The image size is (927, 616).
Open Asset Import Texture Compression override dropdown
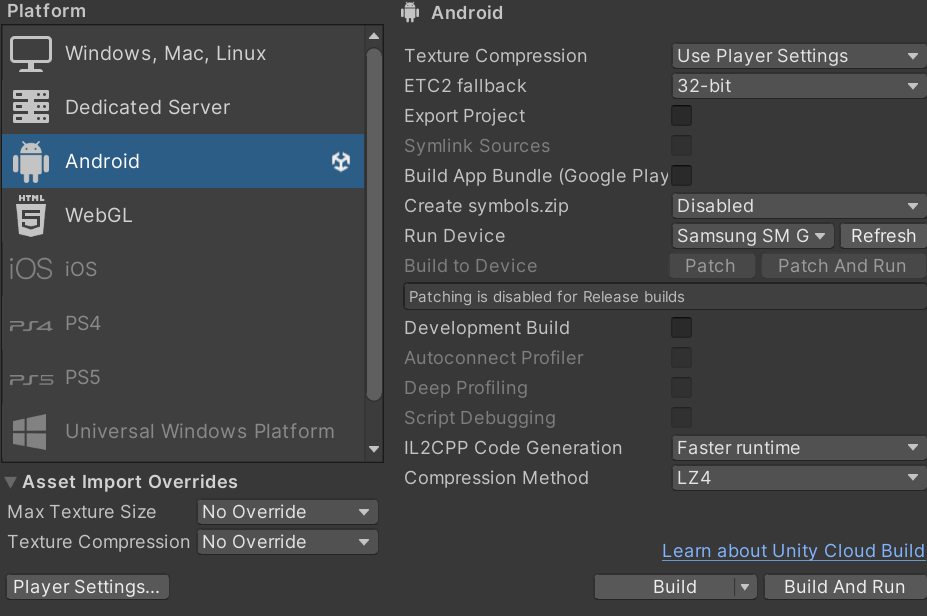click(x=287, y=542)
